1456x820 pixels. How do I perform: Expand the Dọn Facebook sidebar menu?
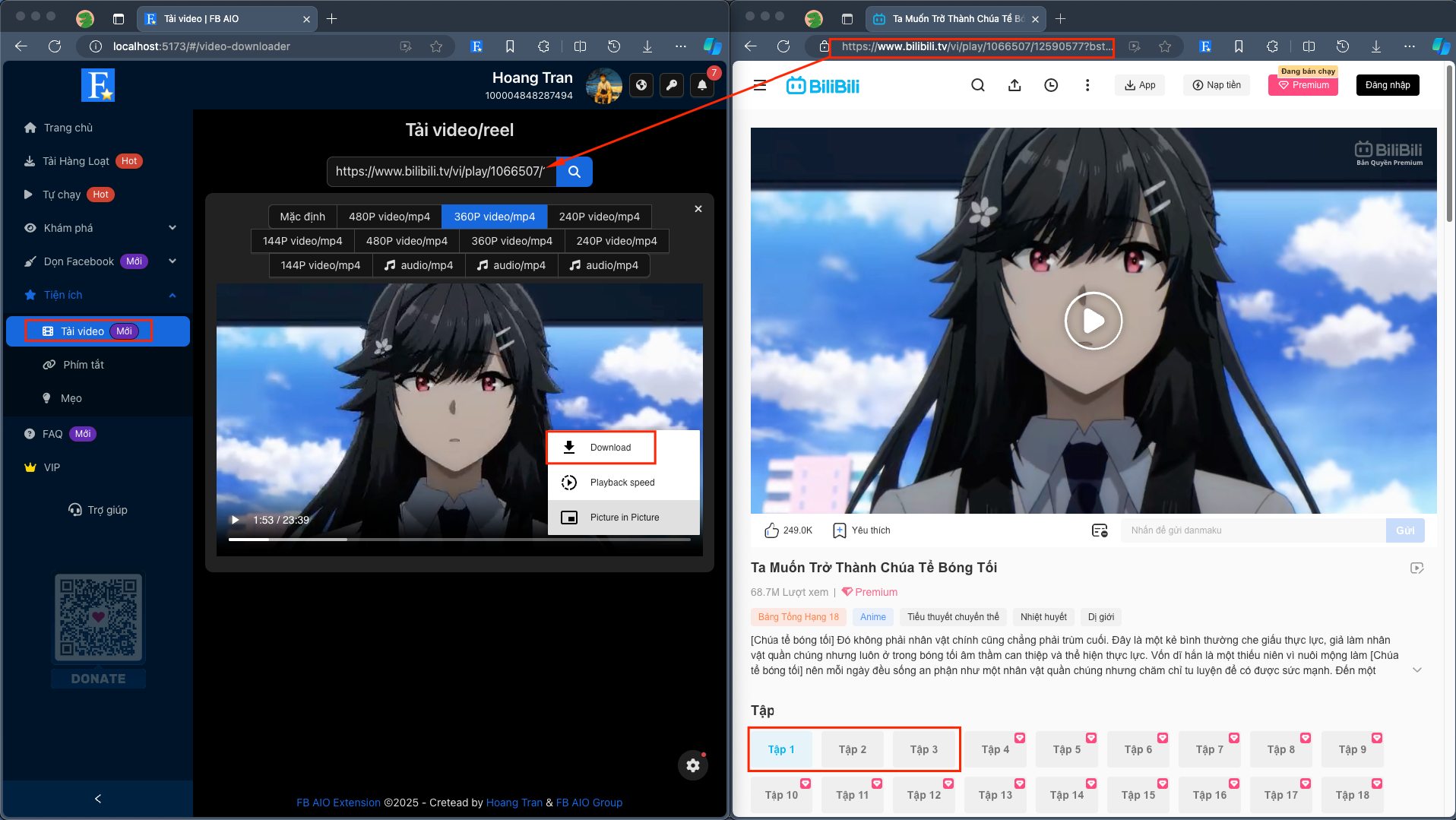[x=100, y=261]
